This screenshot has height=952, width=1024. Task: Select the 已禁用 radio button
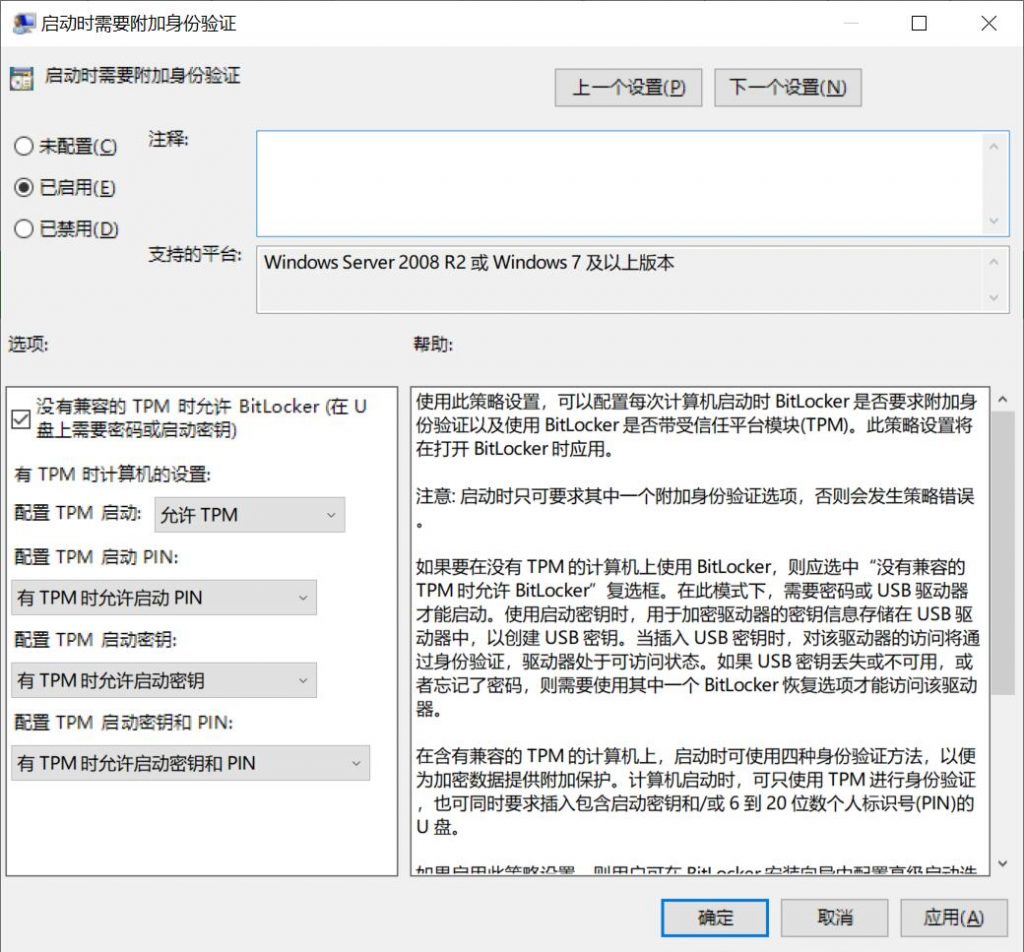click(x=24, y=229)
